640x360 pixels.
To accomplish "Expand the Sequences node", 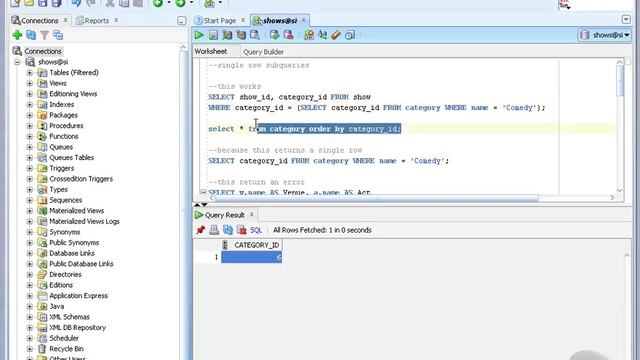I will (x=29, y=200).
